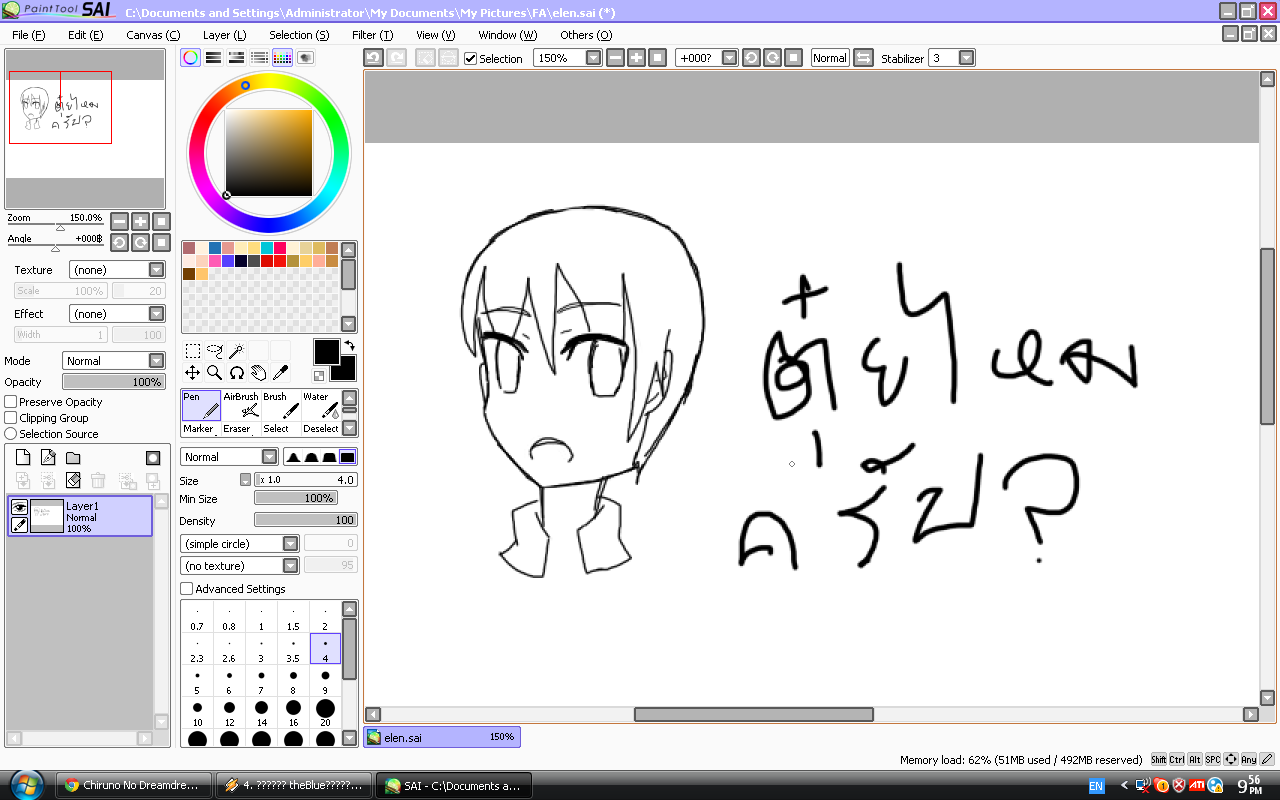Activate the rectangular selection tool
1280x800 pixels.
point(193,351)
